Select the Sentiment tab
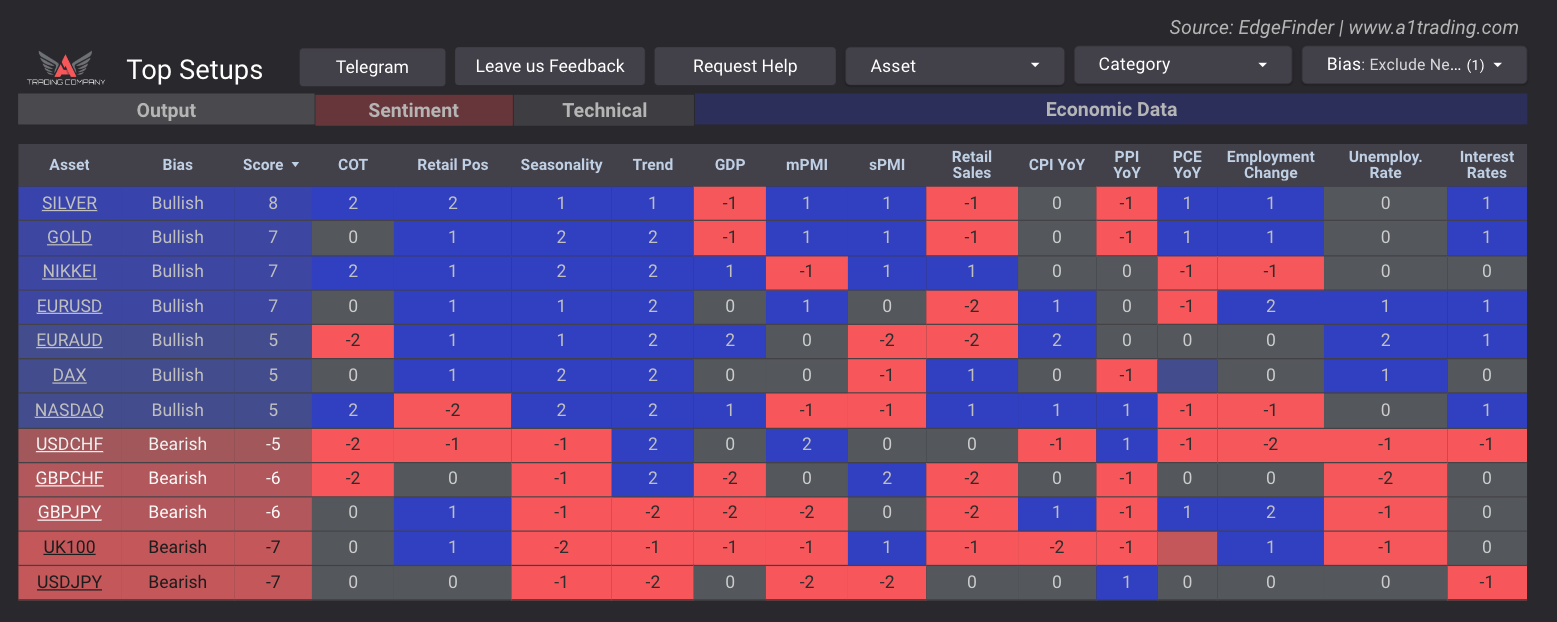The height and width of the screenshot is (622, 1557). tap(413, 110)
